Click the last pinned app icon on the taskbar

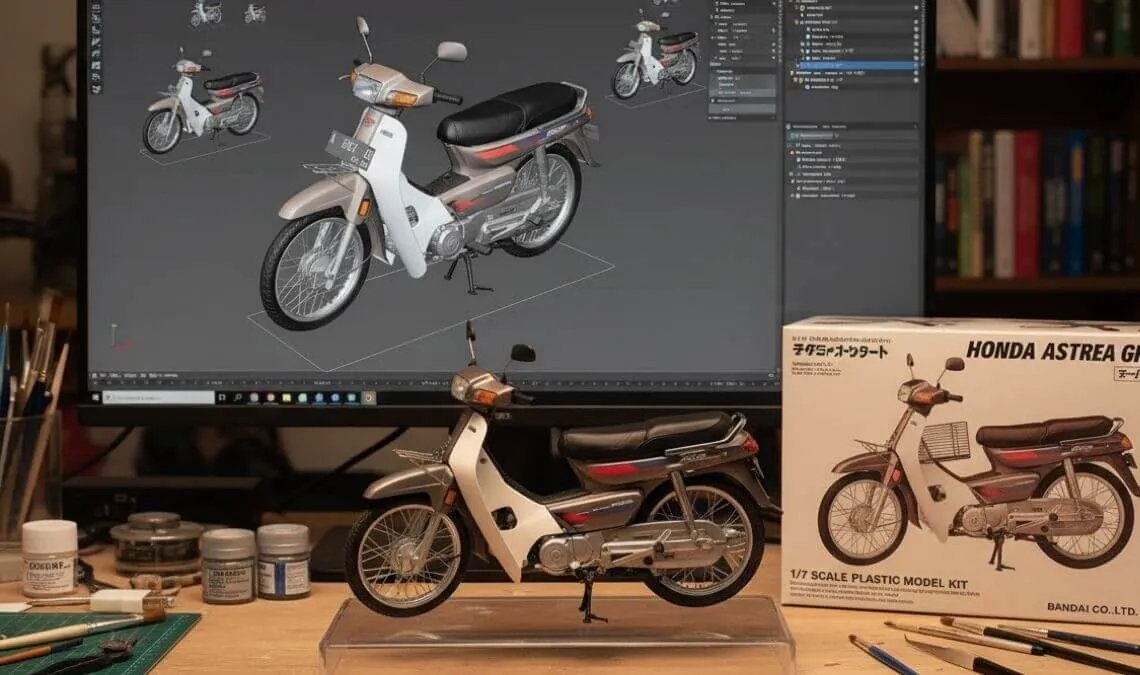pos(370,397)
